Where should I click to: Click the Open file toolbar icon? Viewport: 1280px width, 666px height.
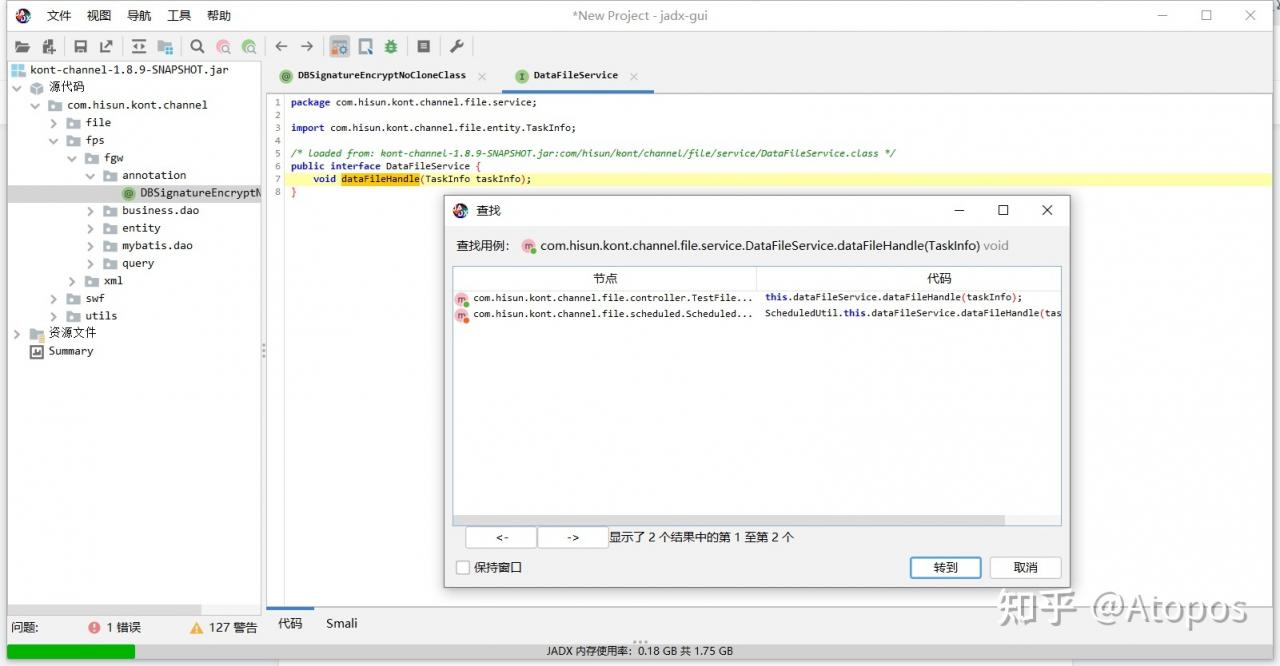coord(22,46)
